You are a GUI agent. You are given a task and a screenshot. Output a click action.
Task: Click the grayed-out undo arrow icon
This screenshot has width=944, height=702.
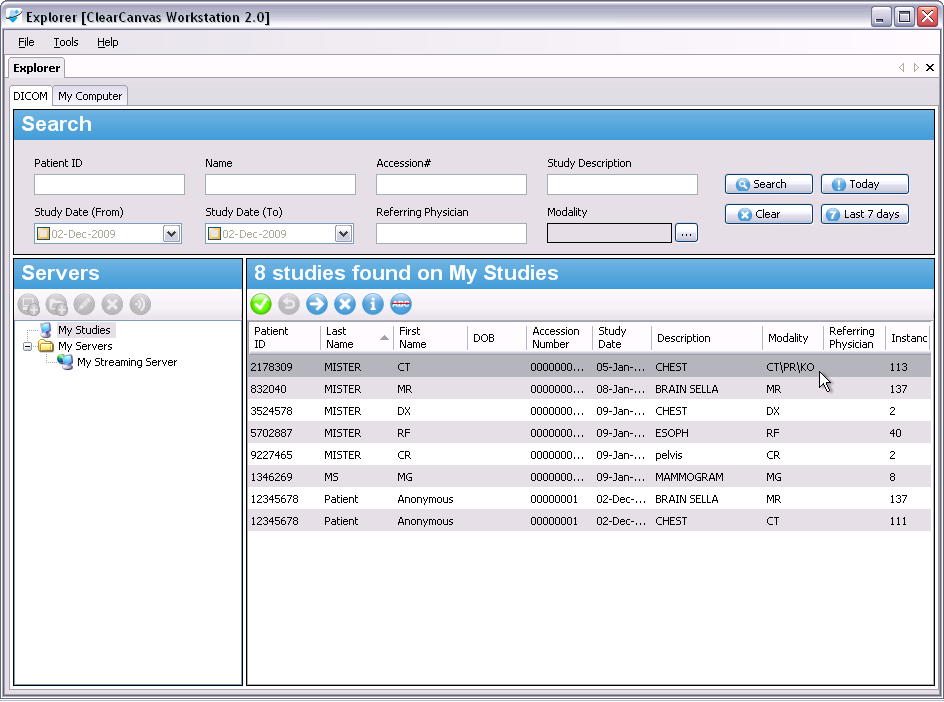[289, 304]
